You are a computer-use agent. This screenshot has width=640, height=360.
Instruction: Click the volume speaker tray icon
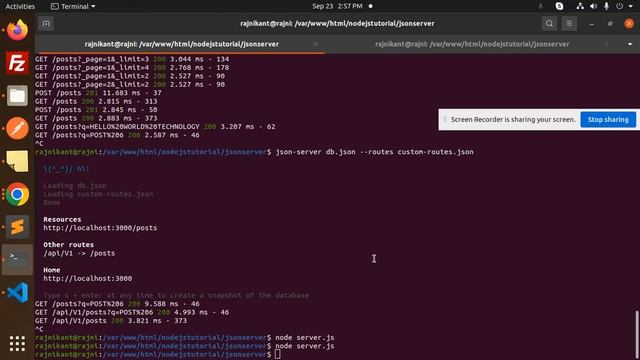pos(593,6)
